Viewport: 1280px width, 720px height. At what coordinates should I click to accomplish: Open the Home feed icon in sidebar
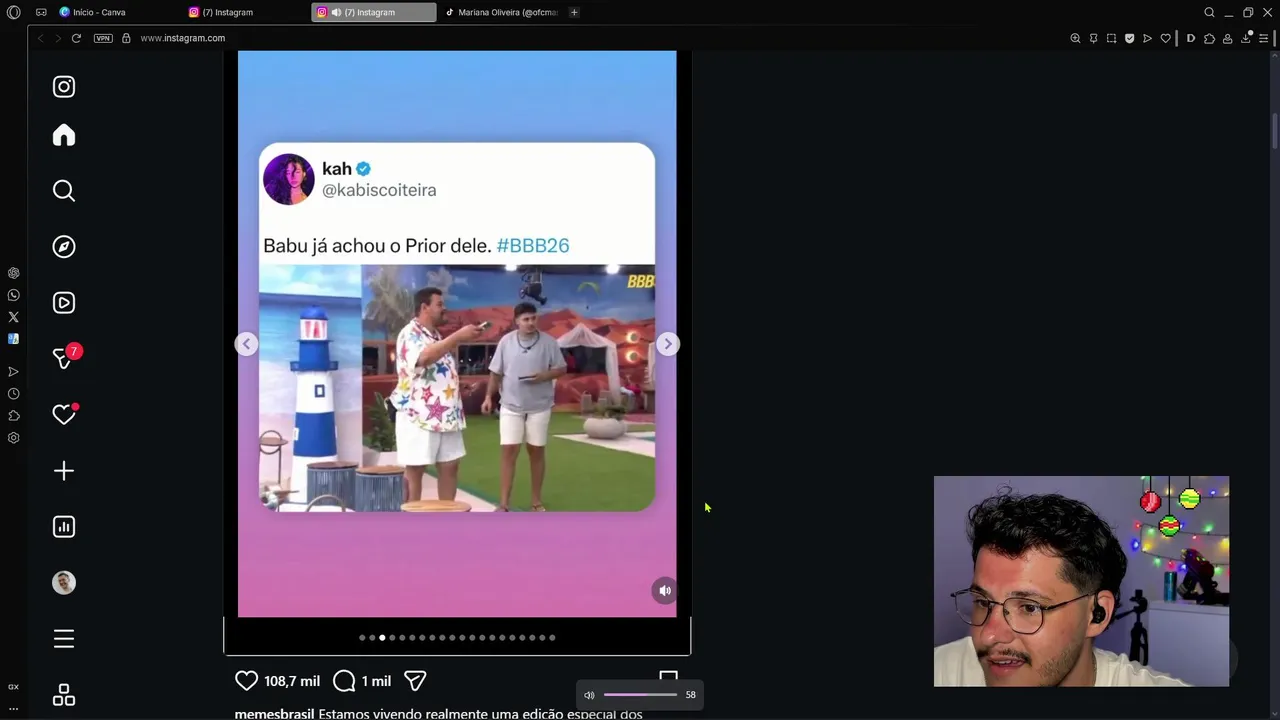[x=64, y=135]
